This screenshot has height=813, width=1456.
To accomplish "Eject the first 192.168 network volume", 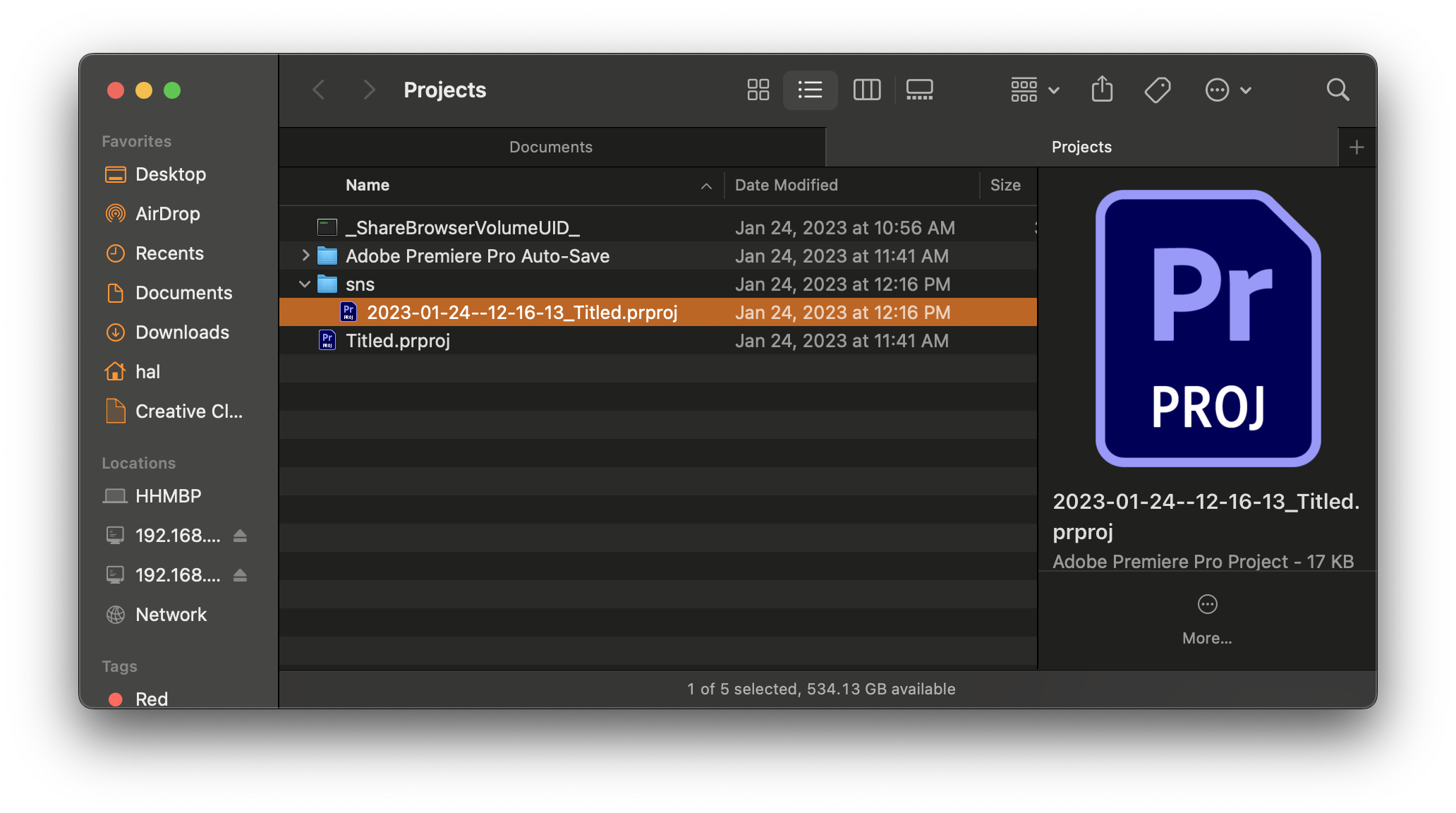I will (240, 536).
